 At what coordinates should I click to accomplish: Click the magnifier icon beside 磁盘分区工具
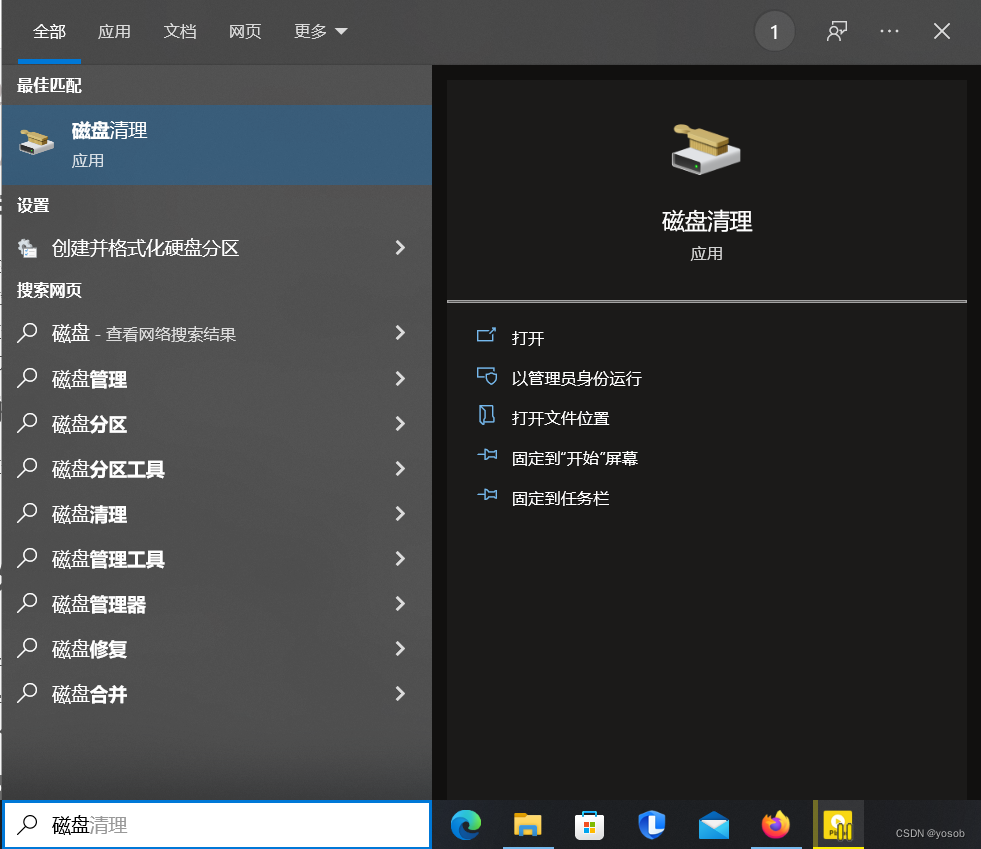point(28,468)
